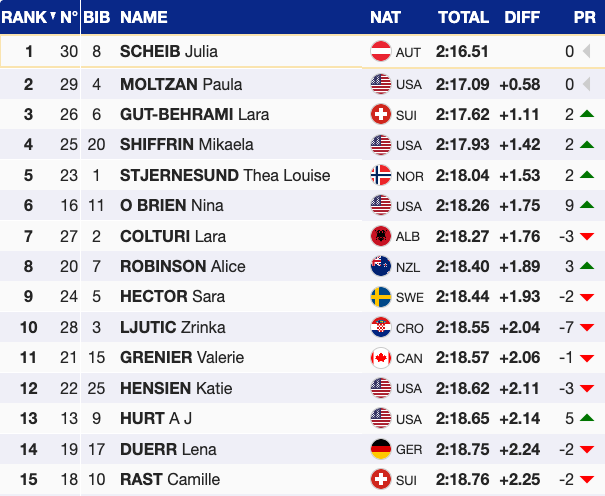Click Norway flag icon for Stjernesund
The image size is (605, 496).
(x=380, y=175)
